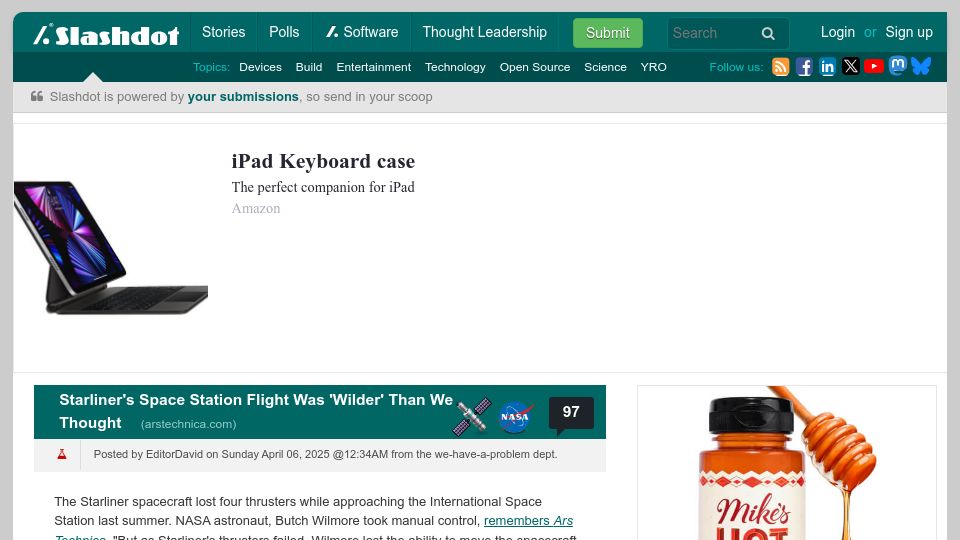Open the 97 comments bubble

(x=571, y=413)
